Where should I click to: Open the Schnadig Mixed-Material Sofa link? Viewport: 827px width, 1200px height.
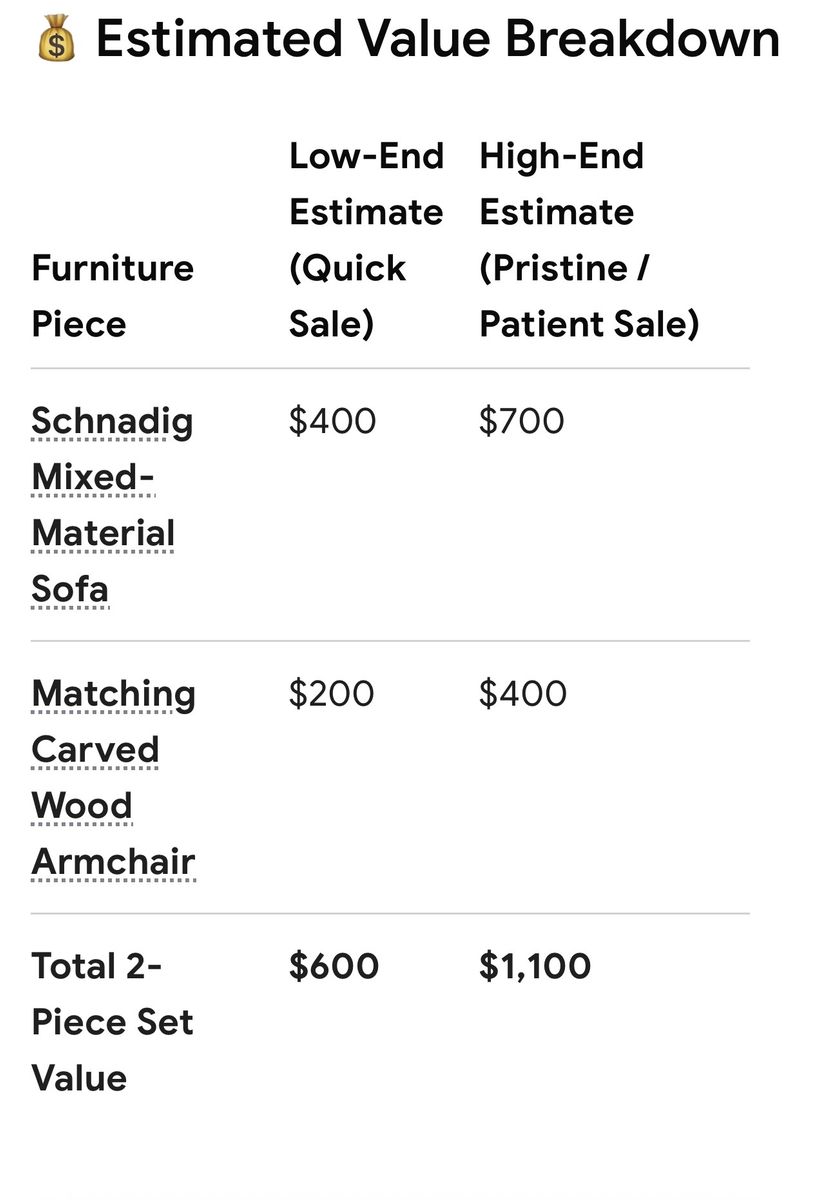pos(112,505)
